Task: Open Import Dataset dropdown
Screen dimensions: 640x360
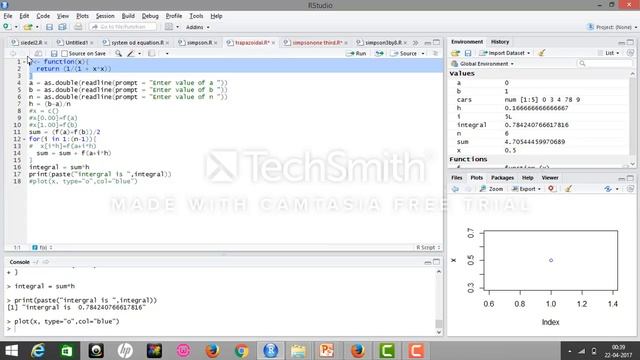Action: pyautogui.click(x=505, y=53)
